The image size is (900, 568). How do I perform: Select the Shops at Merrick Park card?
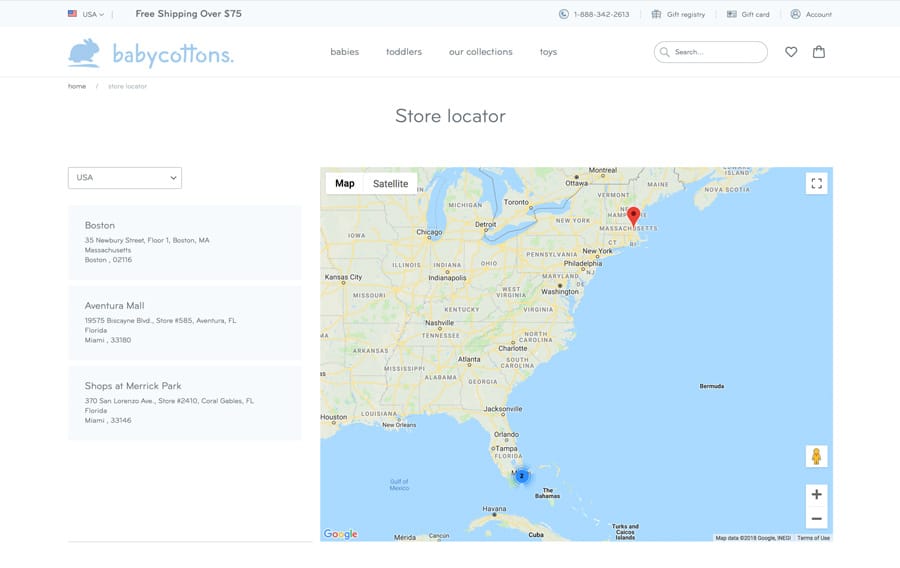tap(185, 403)
